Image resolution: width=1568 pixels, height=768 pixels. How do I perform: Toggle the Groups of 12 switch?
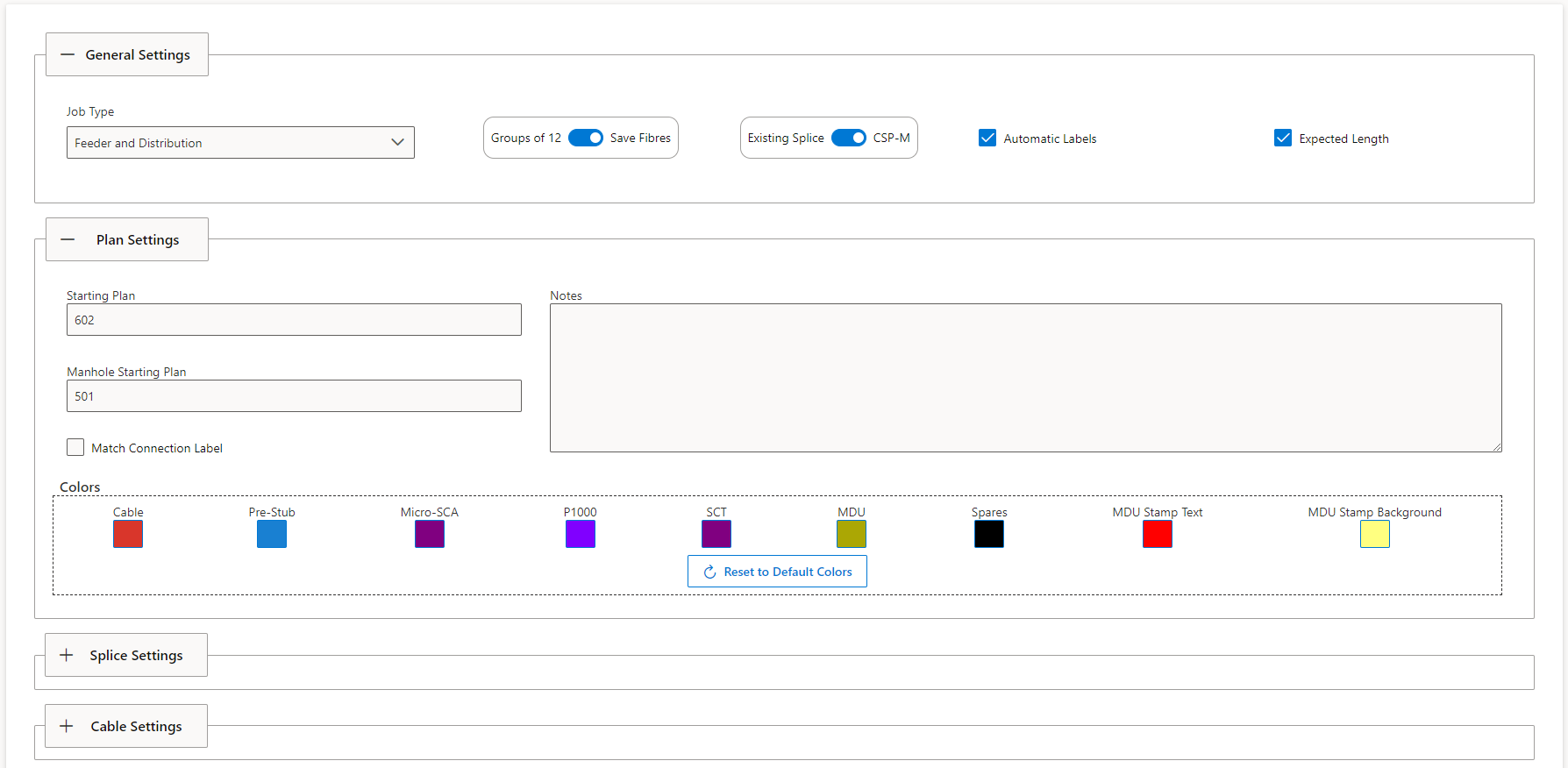pos(585,138)
